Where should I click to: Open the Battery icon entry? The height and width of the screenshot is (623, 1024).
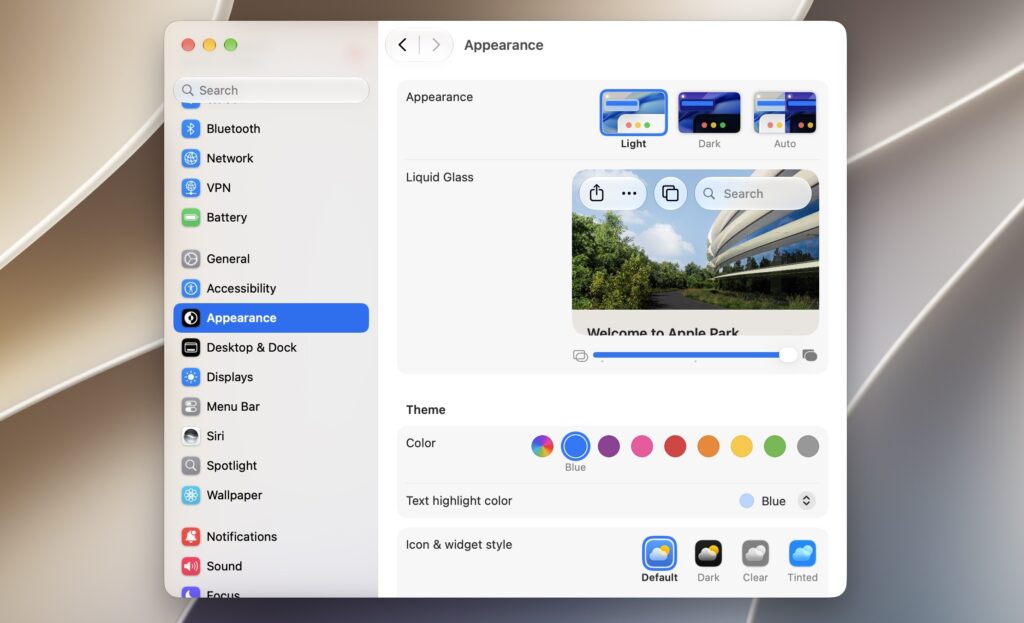pos(191,217)
